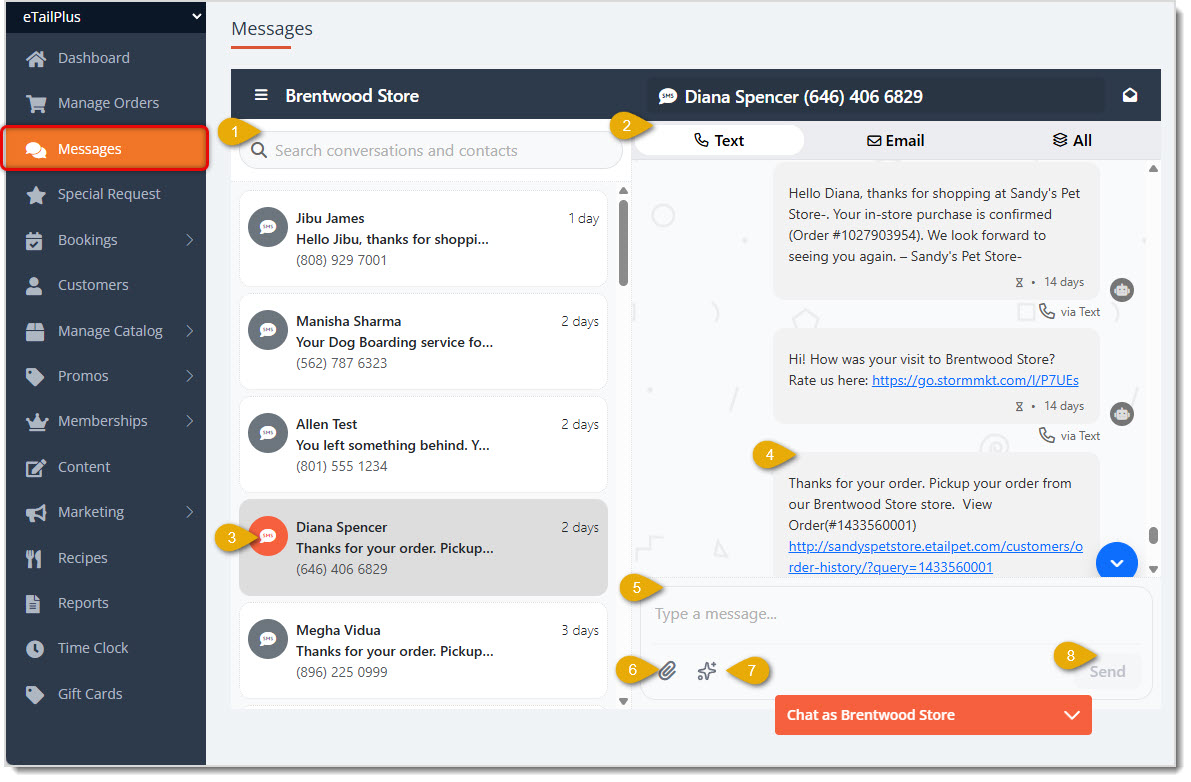
Task: Click the Manage Catalog box icon
Action: pos(35,331)
